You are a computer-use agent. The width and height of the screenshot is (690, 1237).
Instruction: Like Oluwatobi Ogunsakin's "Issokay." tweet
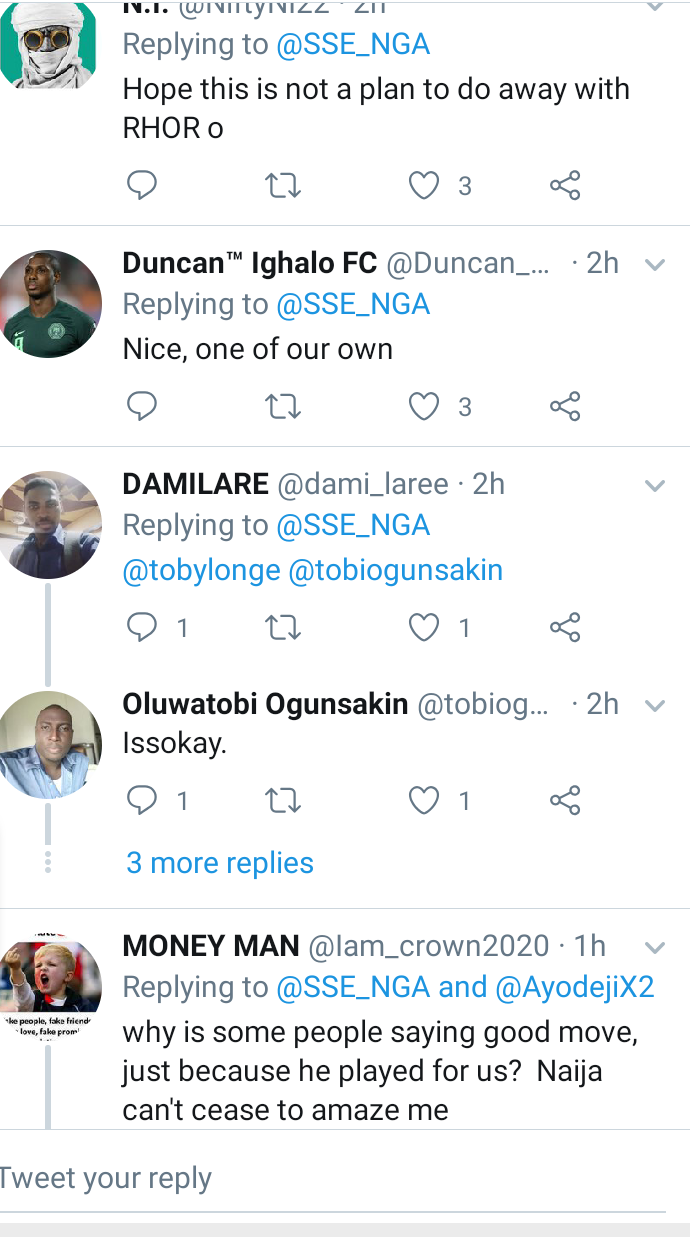pos(425,800)
